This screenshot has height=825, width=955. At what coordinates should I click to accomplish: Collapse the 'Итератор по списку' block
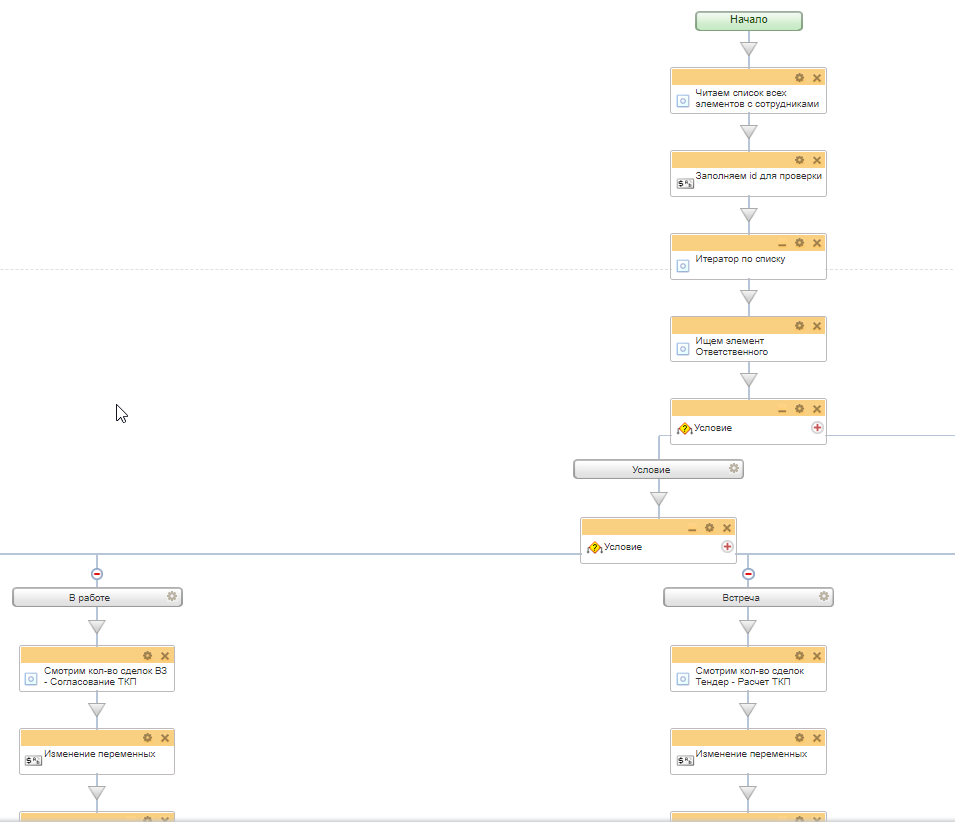point(782,243)
